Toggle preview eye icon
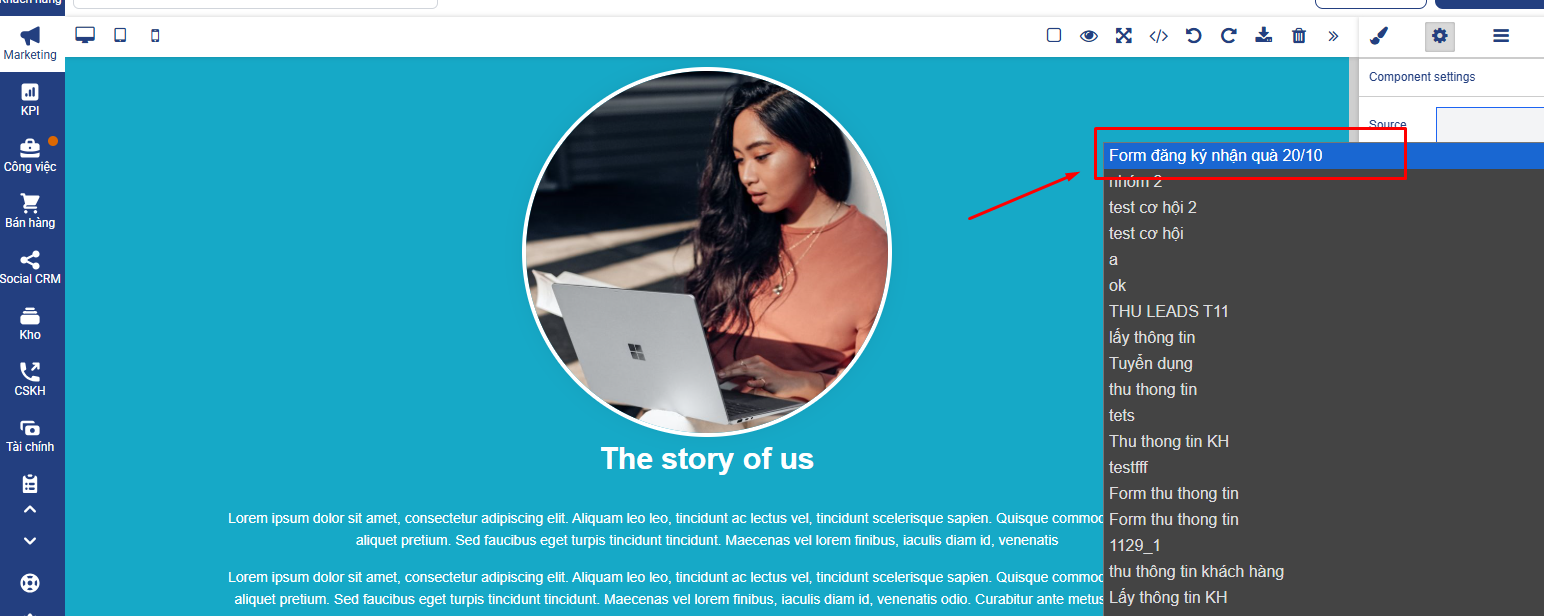The width and height of the screenshot is (1544, 616). pos(1089,36)
